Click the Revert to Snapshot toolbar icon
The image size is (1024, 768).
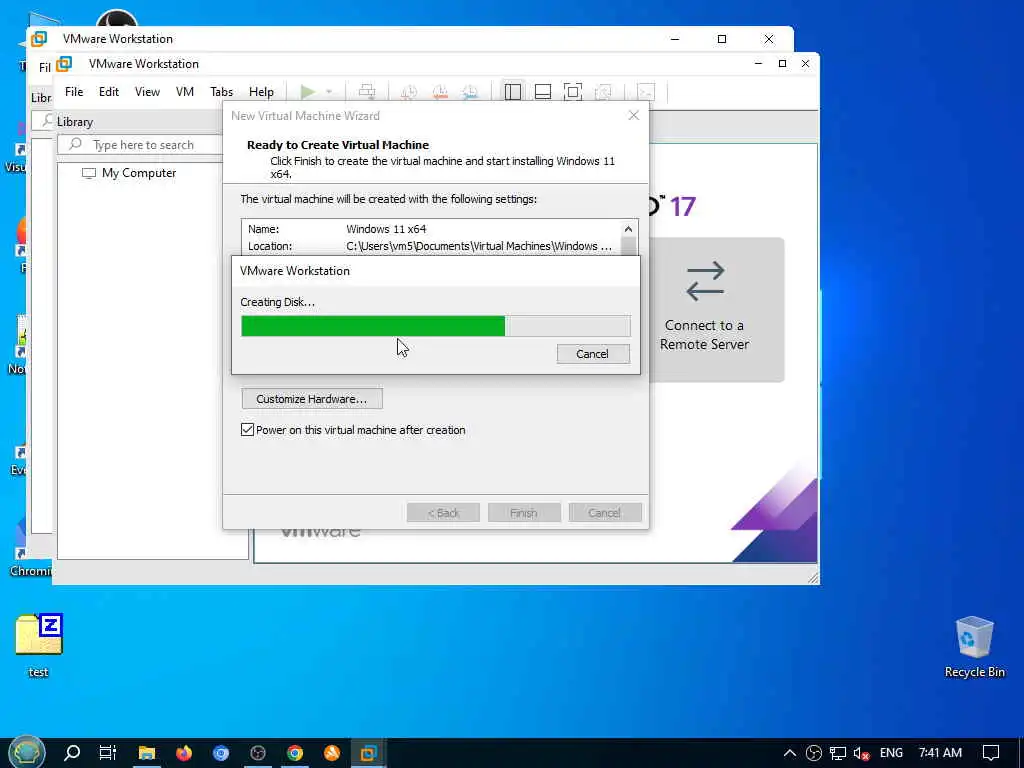click(440, 92)
